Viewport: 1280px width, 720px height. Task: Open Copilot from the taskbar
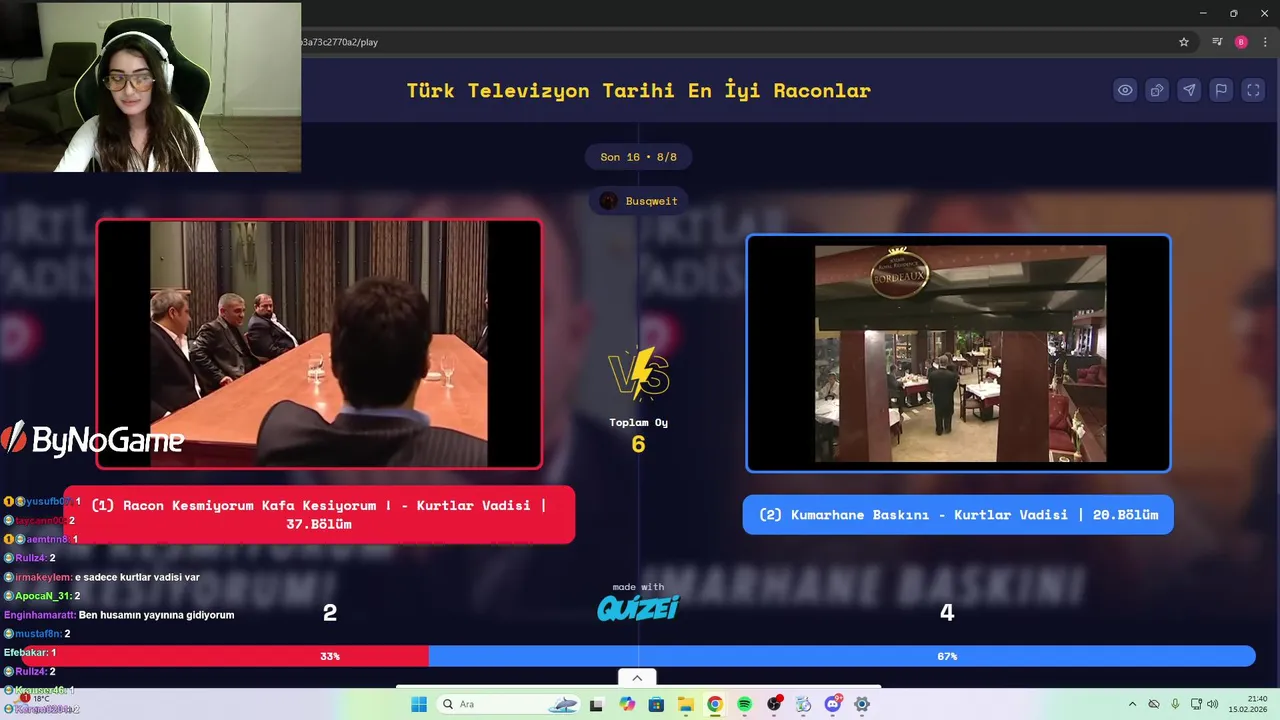(627, 704)
